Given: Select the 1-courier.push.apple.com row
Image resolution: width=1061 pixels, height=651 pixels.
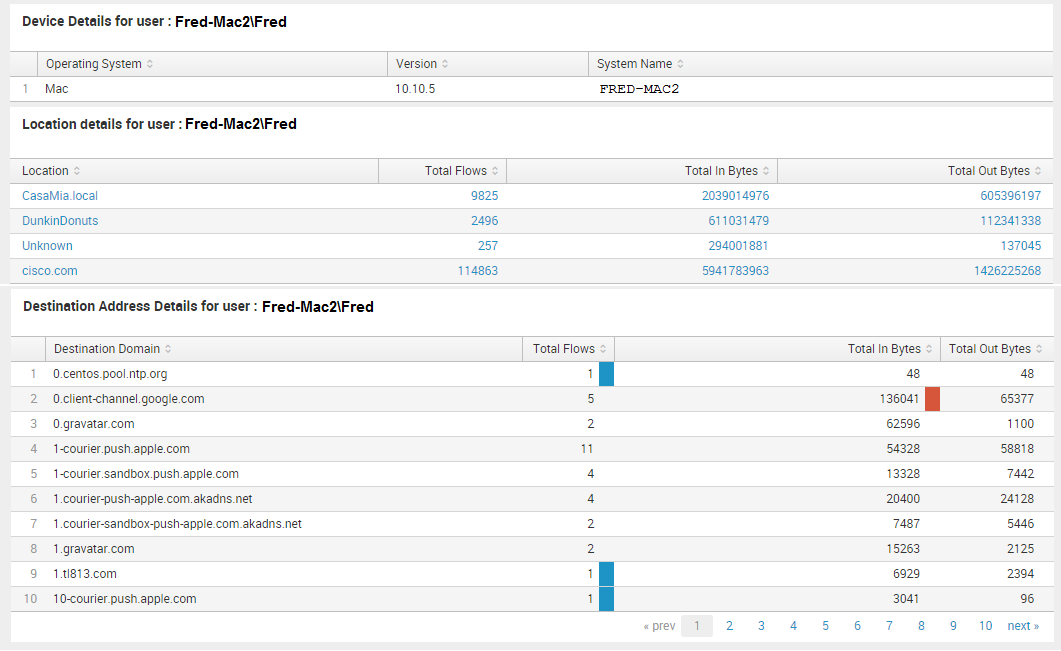Looking at the screenshot, I should (x=121, y=449).
